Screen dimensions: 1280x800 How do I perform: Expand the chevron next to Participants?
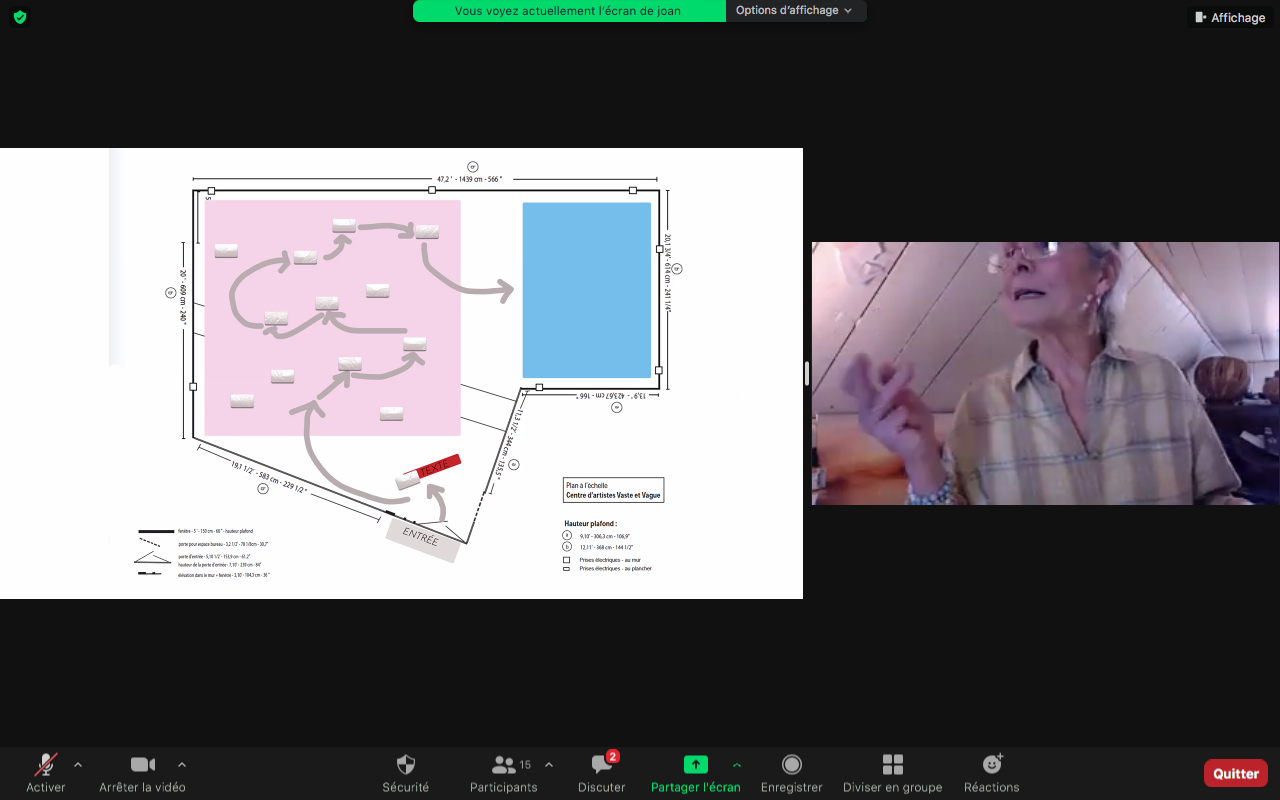(x=549, y=765)
